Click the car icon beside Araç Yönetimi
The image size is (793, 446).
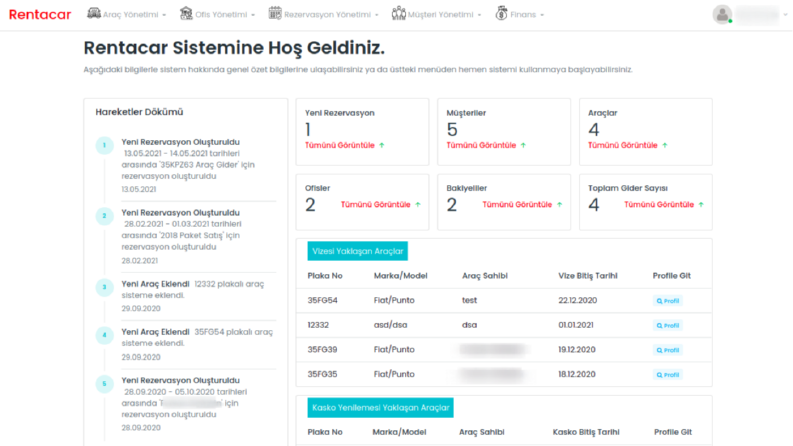pyautogui.click(x=94, y=14)
